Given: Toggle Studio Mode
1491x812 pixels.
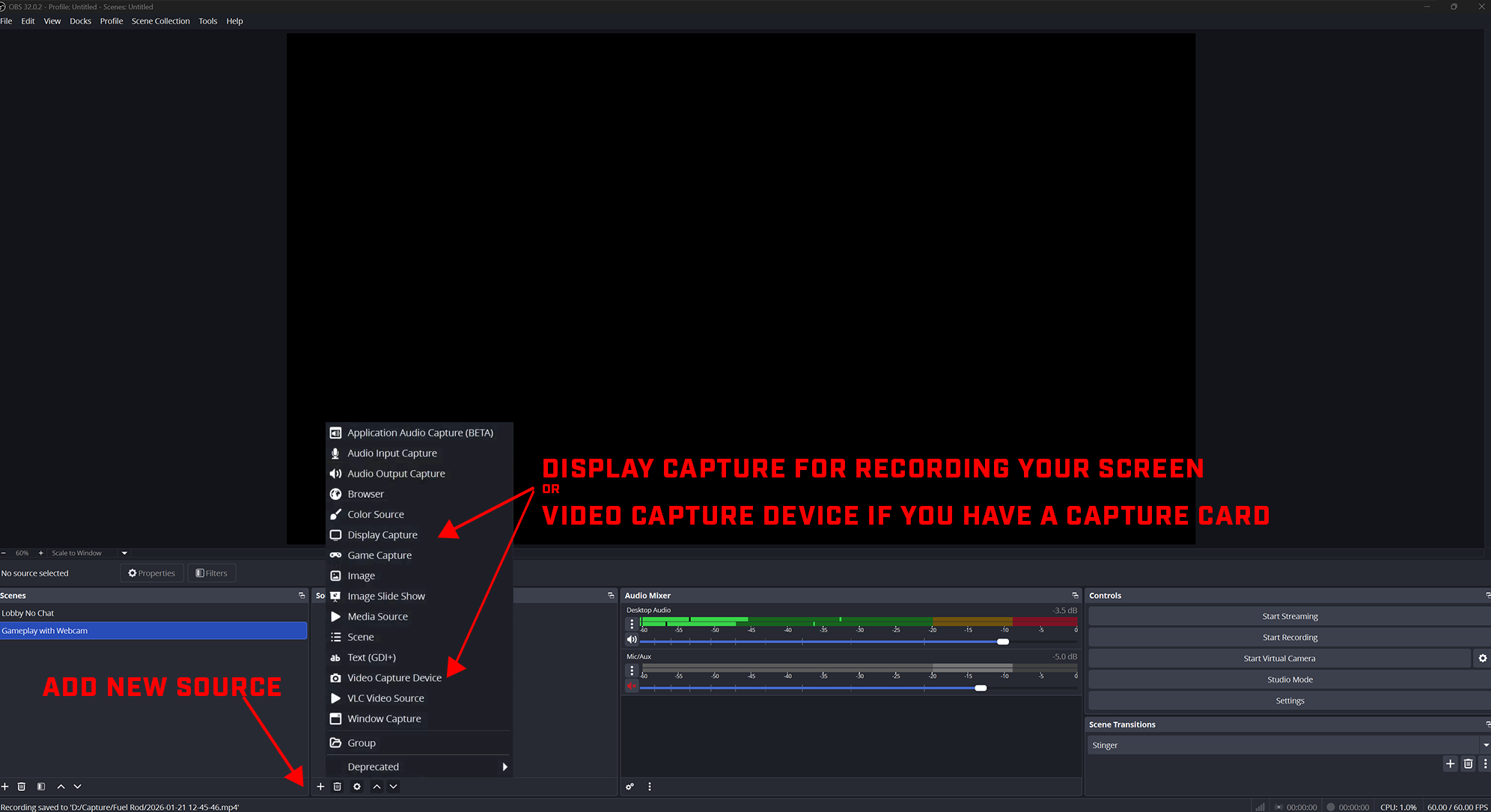Looking at the screenshot, I should click(1289, 680).
